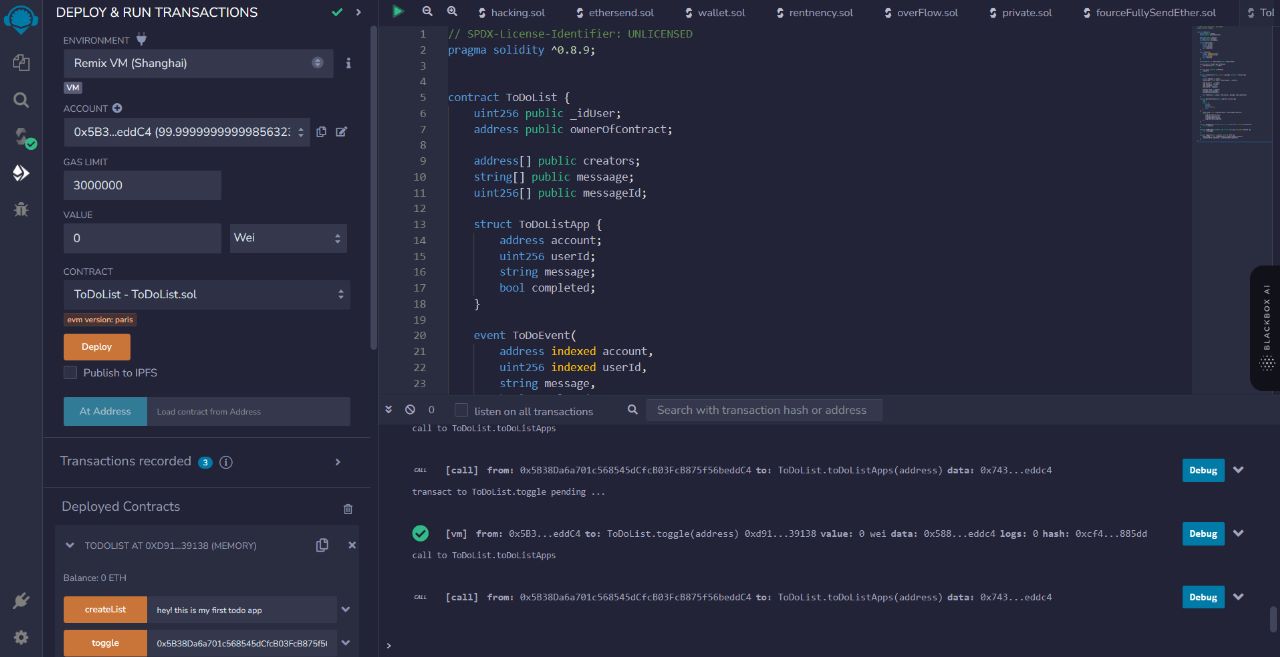
Task: Enable listen on all transactions
Action: coord(461,410)
